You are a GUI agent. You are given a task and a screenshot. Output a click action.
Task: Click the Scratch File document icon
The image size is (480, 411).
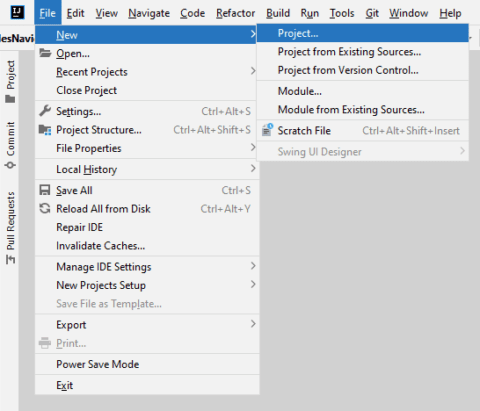[267, 130]
